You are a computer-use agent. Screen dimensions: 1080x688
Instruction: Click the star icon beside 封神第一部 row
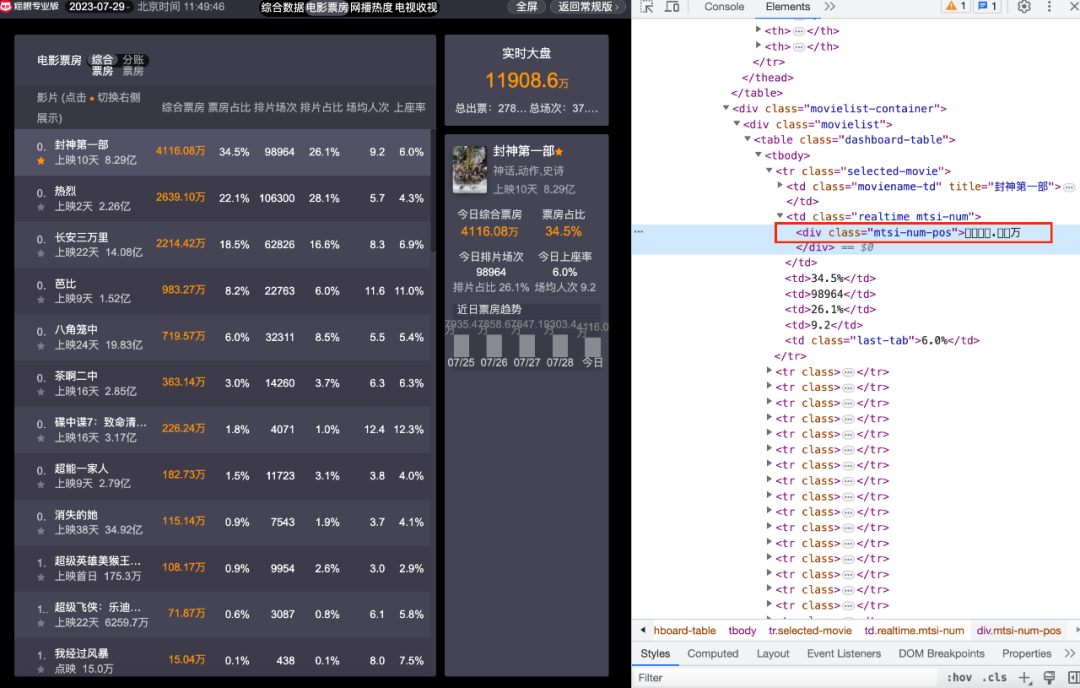pos(41,161)
